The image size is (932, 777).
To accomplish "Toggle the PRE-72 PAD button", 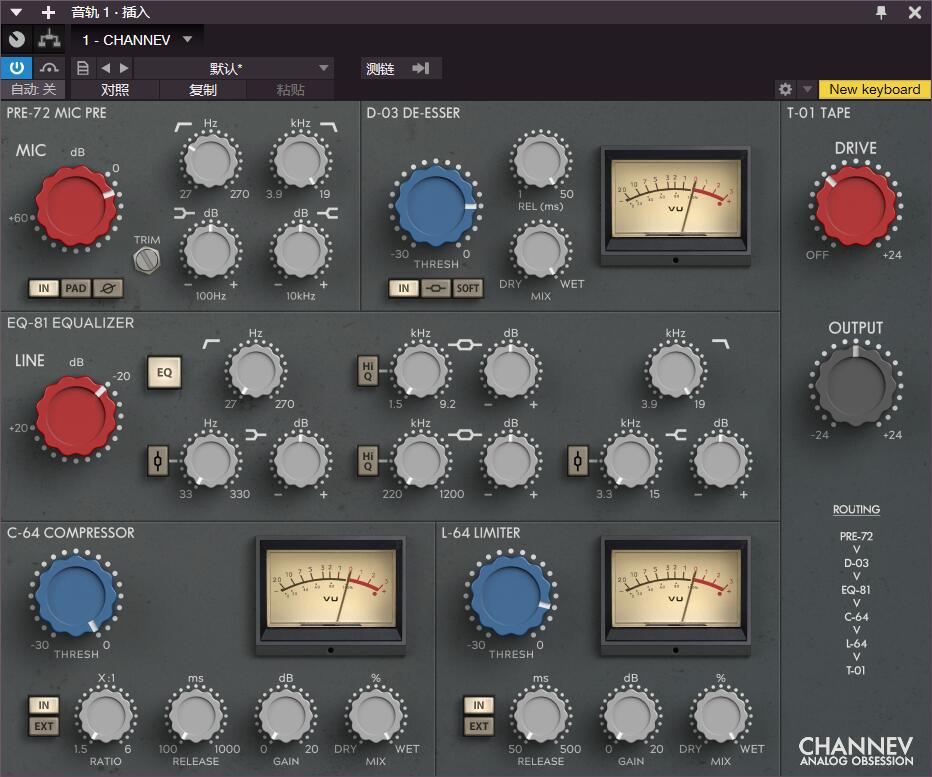I will 75,288.
